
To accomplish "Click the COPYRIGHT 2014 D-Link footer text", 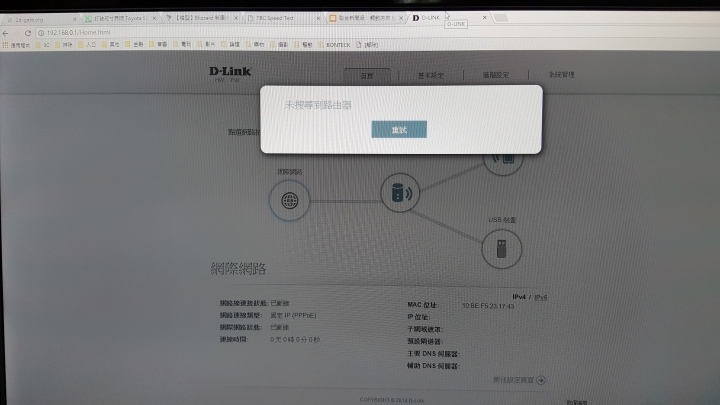I will (x=392, y=400).
